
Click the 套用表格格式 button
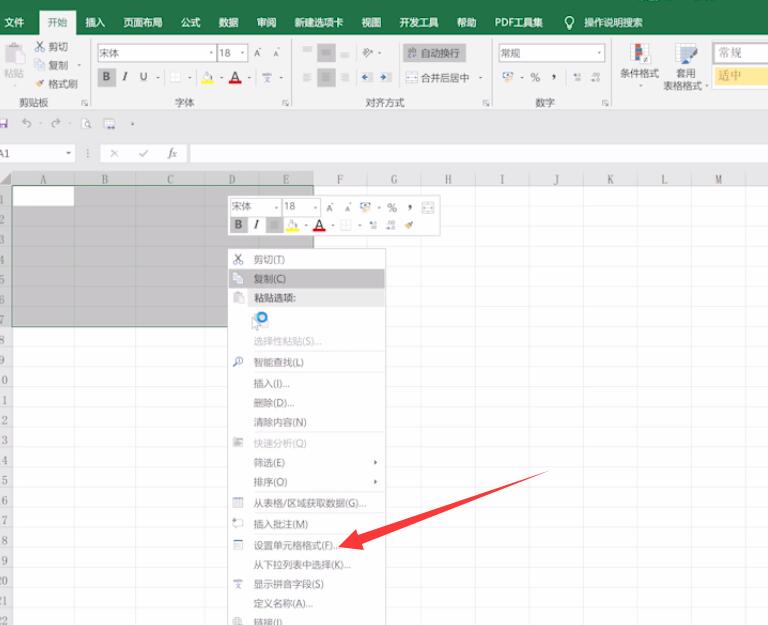point(685,67)
